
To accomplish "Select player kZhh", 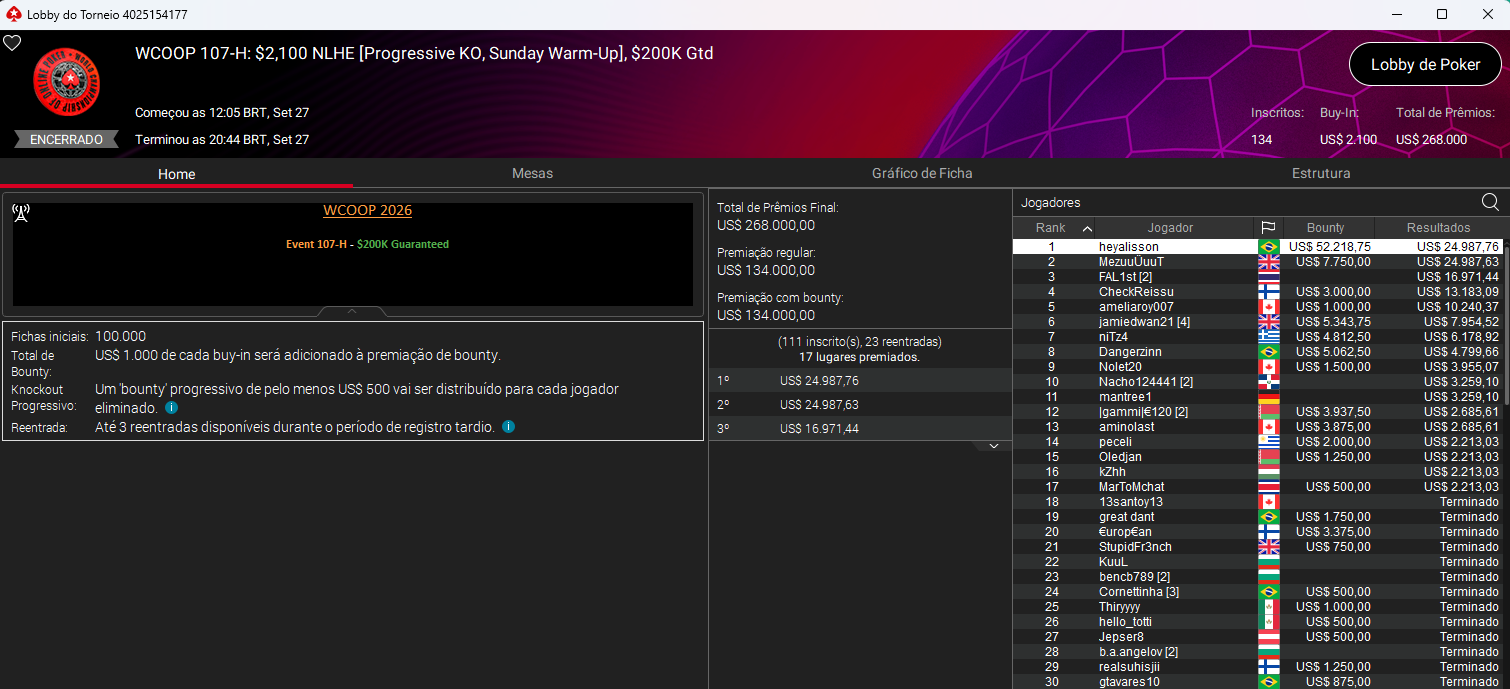I will 1258,471.
